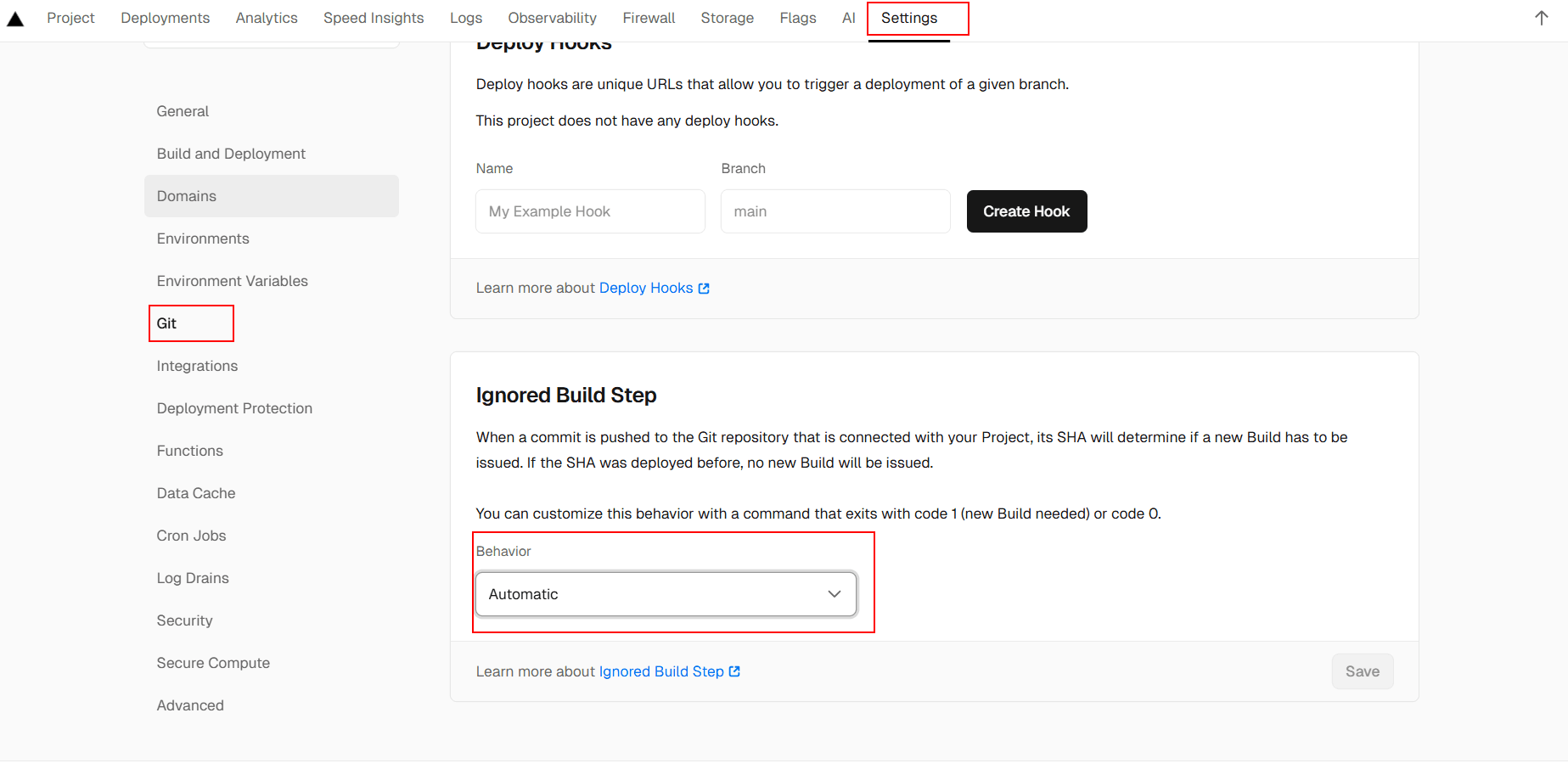Click the Create Hook button

pyautogui.click(x=1026, y=211)
